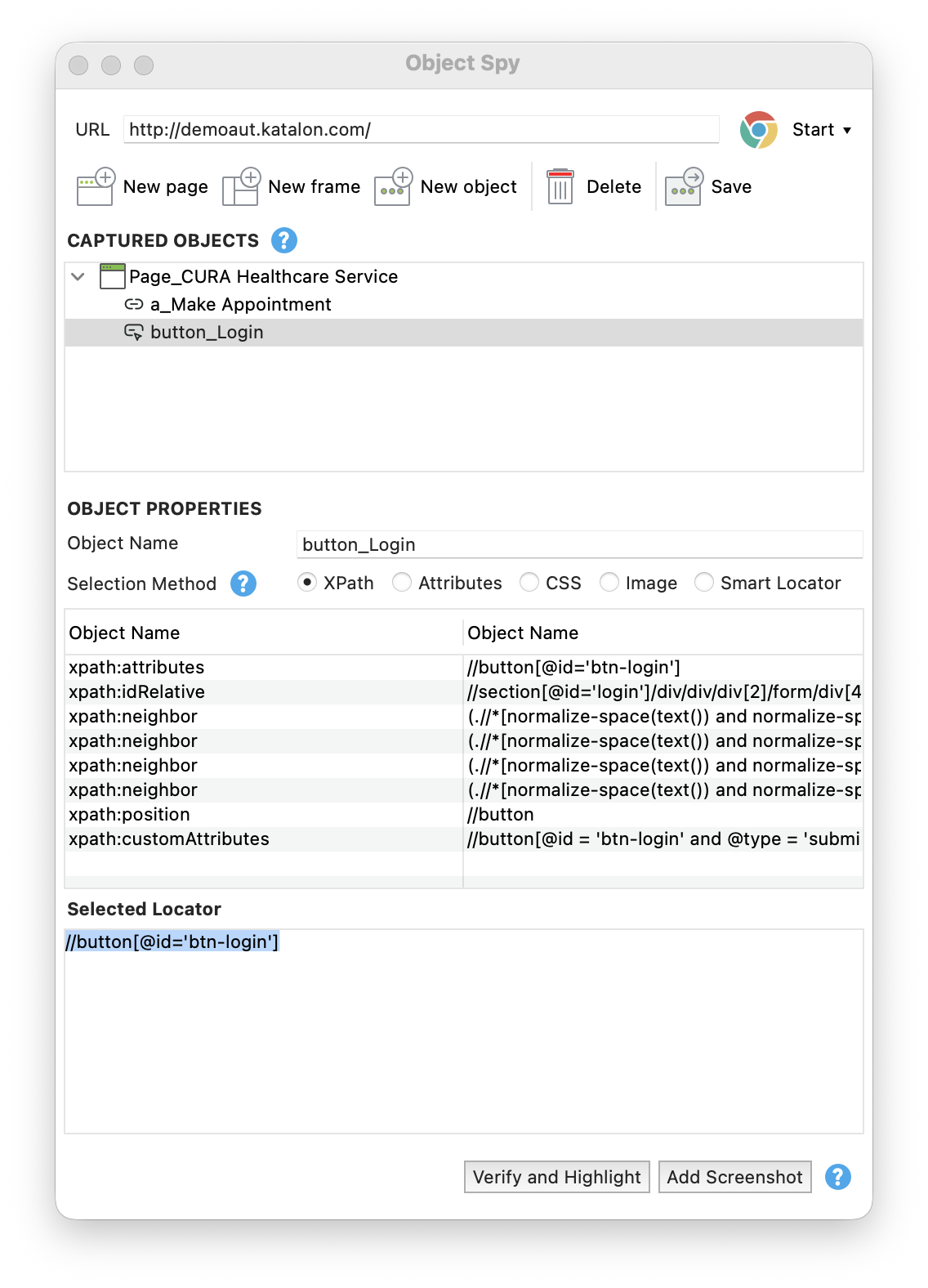Viewport: 928px width, 1288px height.
Task: Collapse the Page_CURA Healthcare Service node
Action: [x=78, y=276]
